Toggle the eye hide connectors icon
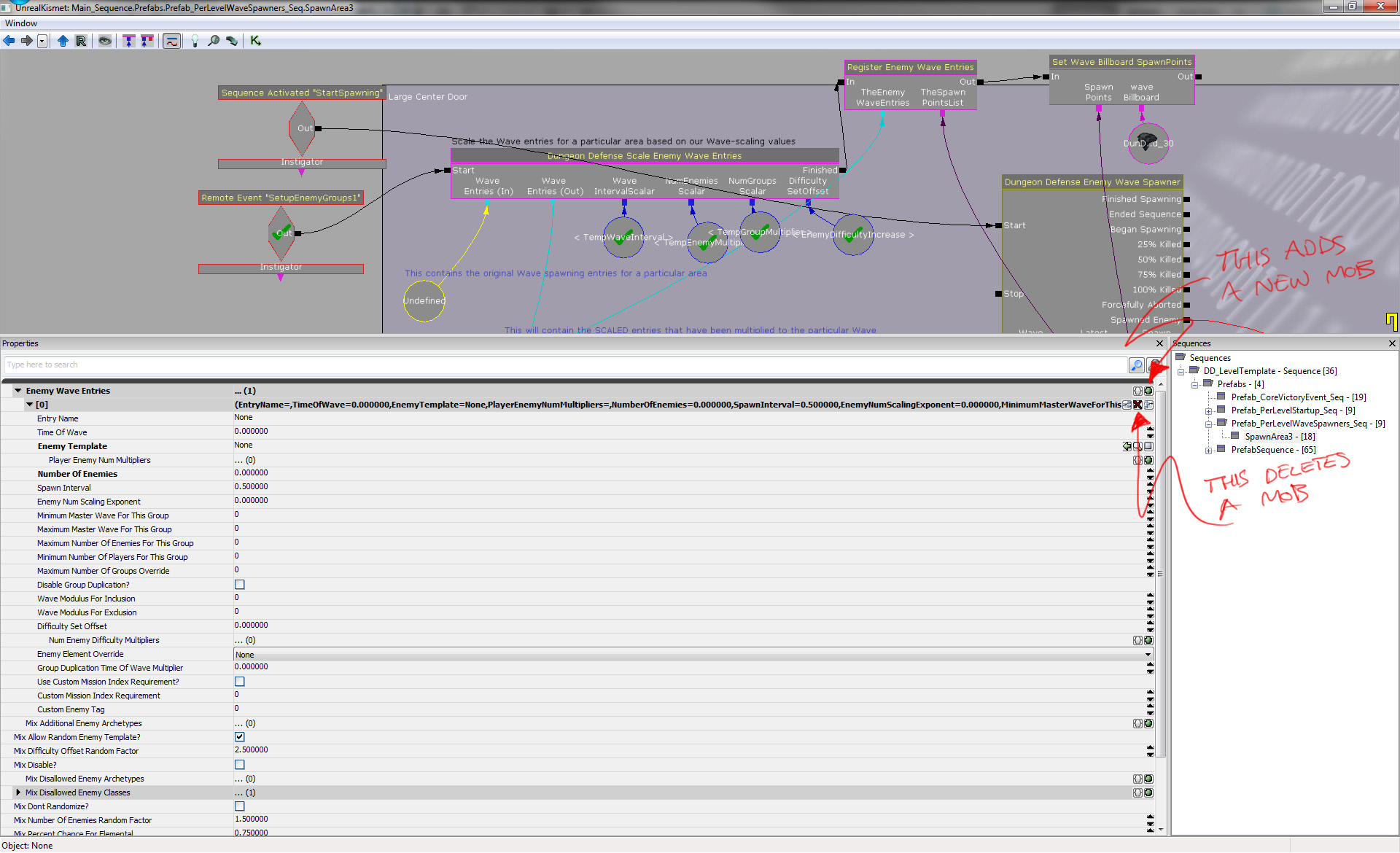1400x853 pixels. (105, 41)
